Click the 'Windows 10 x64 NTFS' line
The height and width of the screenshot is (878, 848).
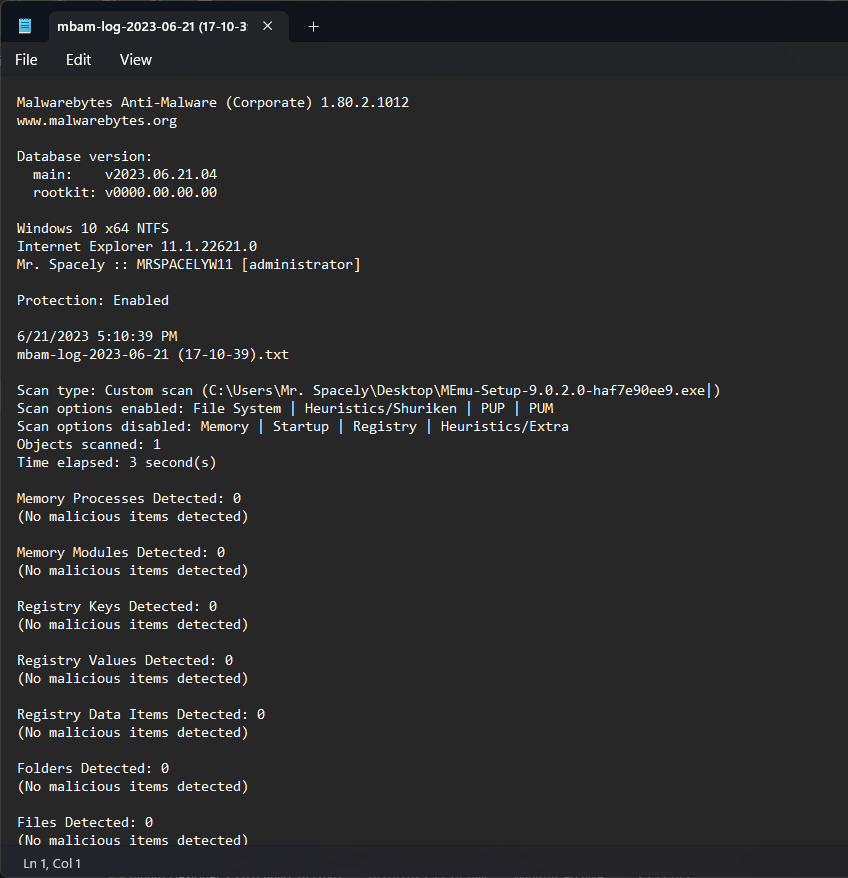[x=93, y=228]
